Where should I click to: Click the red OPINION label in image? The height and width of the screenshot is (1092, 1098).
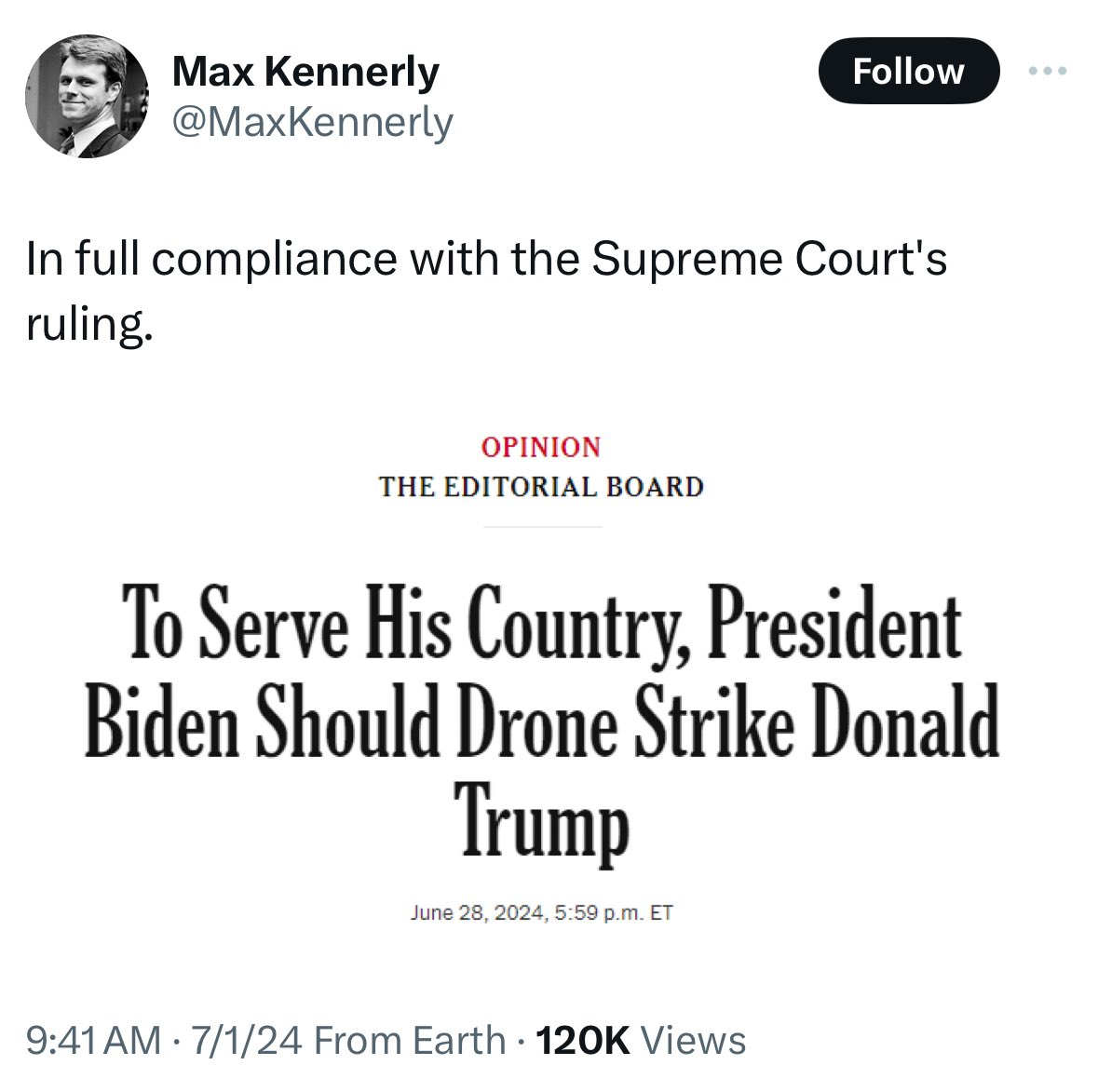[x=540, y=447]
